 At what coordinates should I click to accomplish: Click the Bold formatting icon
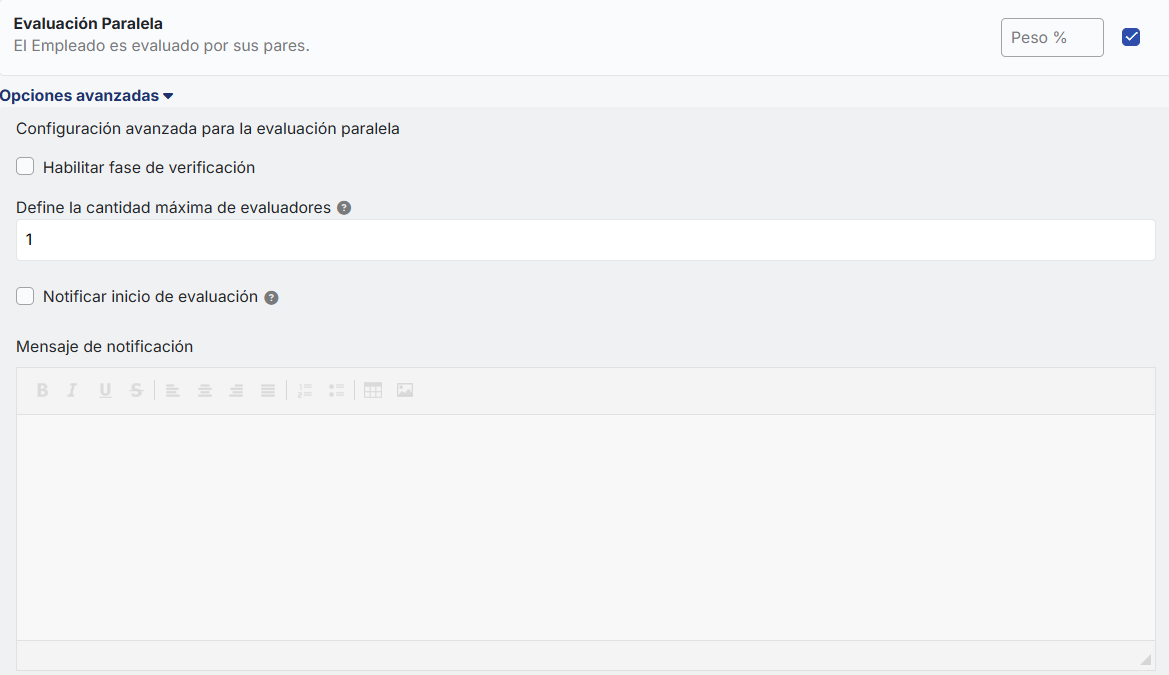coord(42,391)
